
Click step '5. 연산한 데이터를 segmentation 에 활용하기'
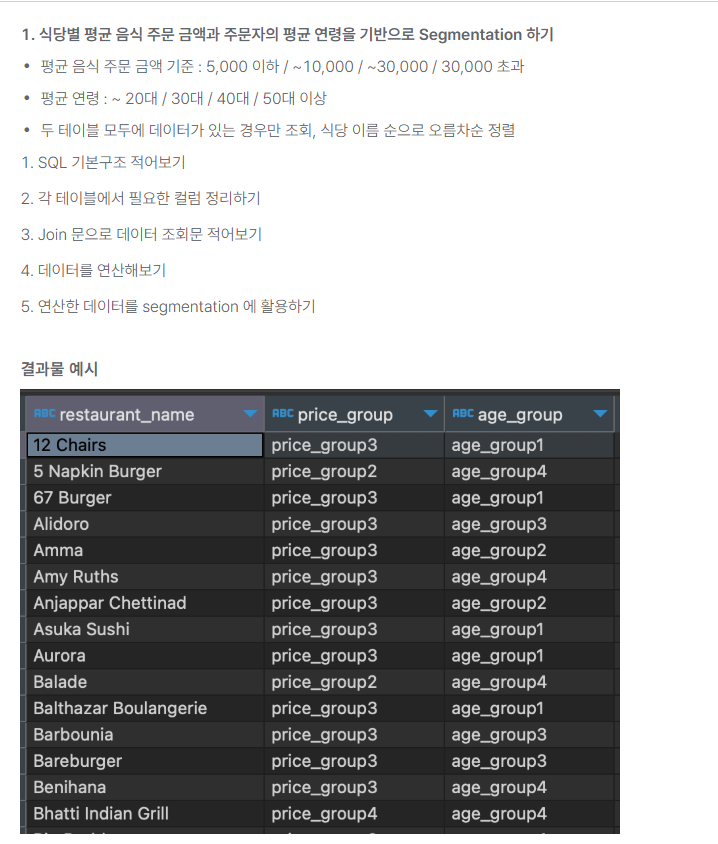click(168, 306)
